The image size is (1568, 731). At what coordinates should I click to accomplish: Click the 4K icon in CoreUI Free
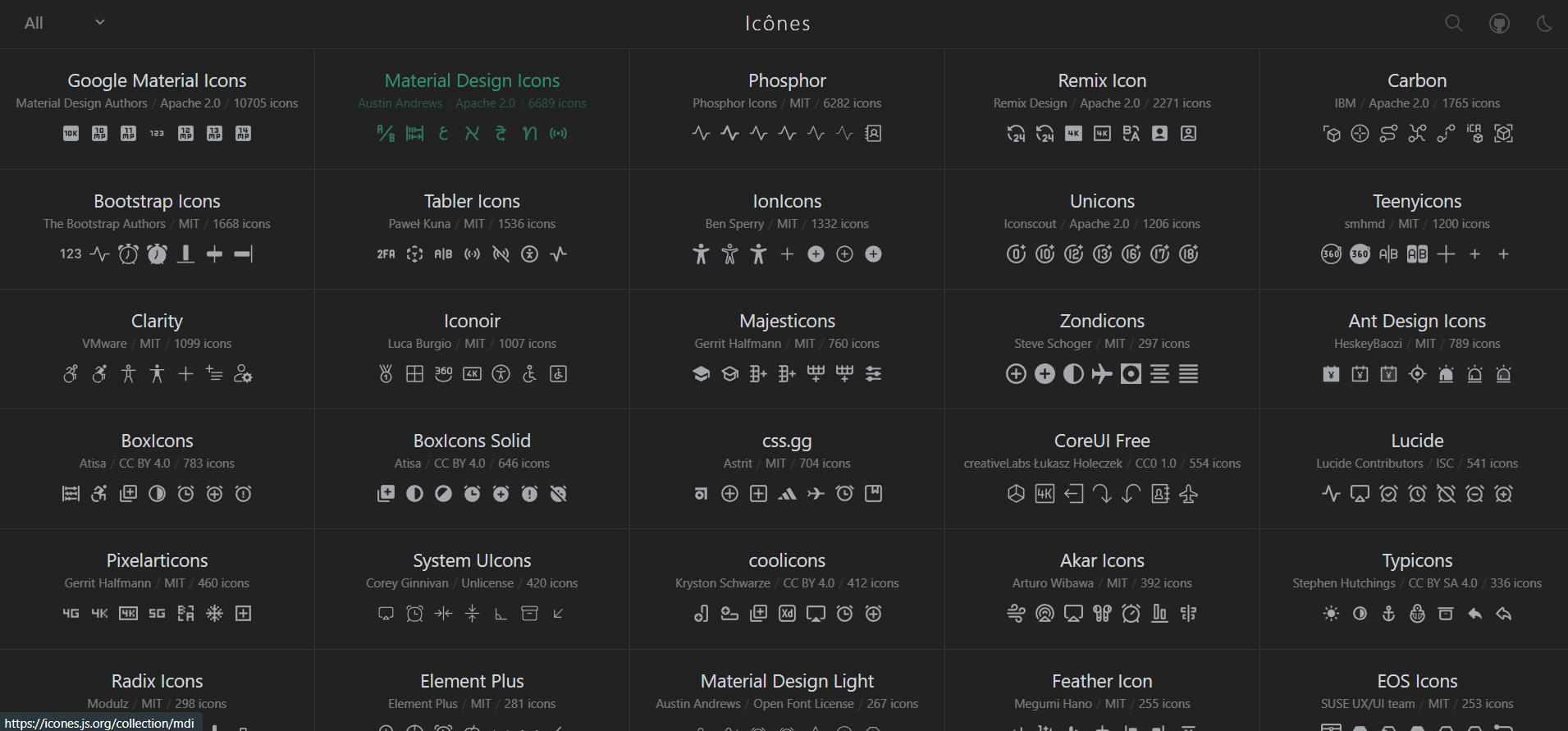[x=1045, y=494]
